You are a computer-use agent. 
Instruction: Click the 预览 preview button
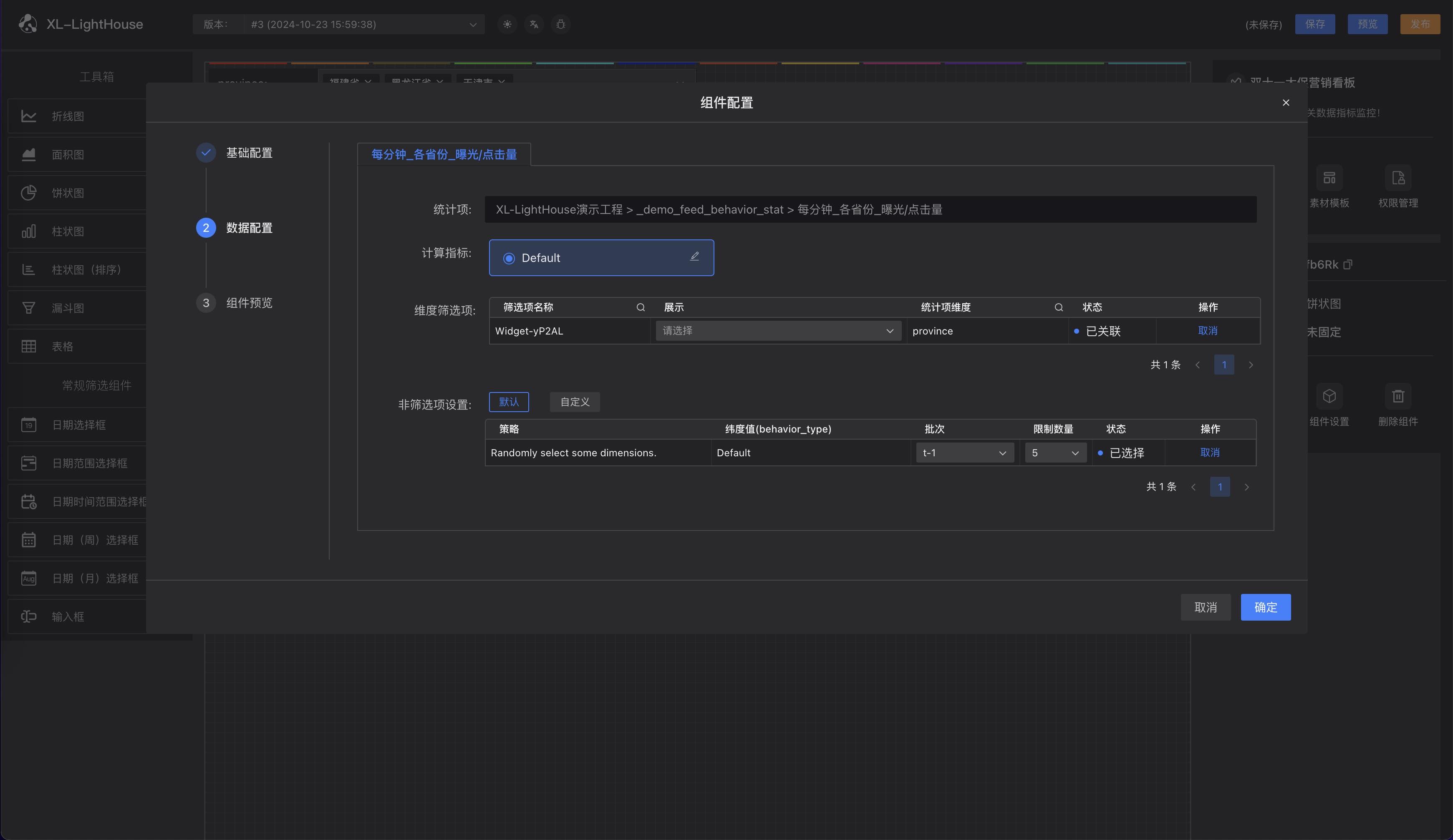(1368, 24)
